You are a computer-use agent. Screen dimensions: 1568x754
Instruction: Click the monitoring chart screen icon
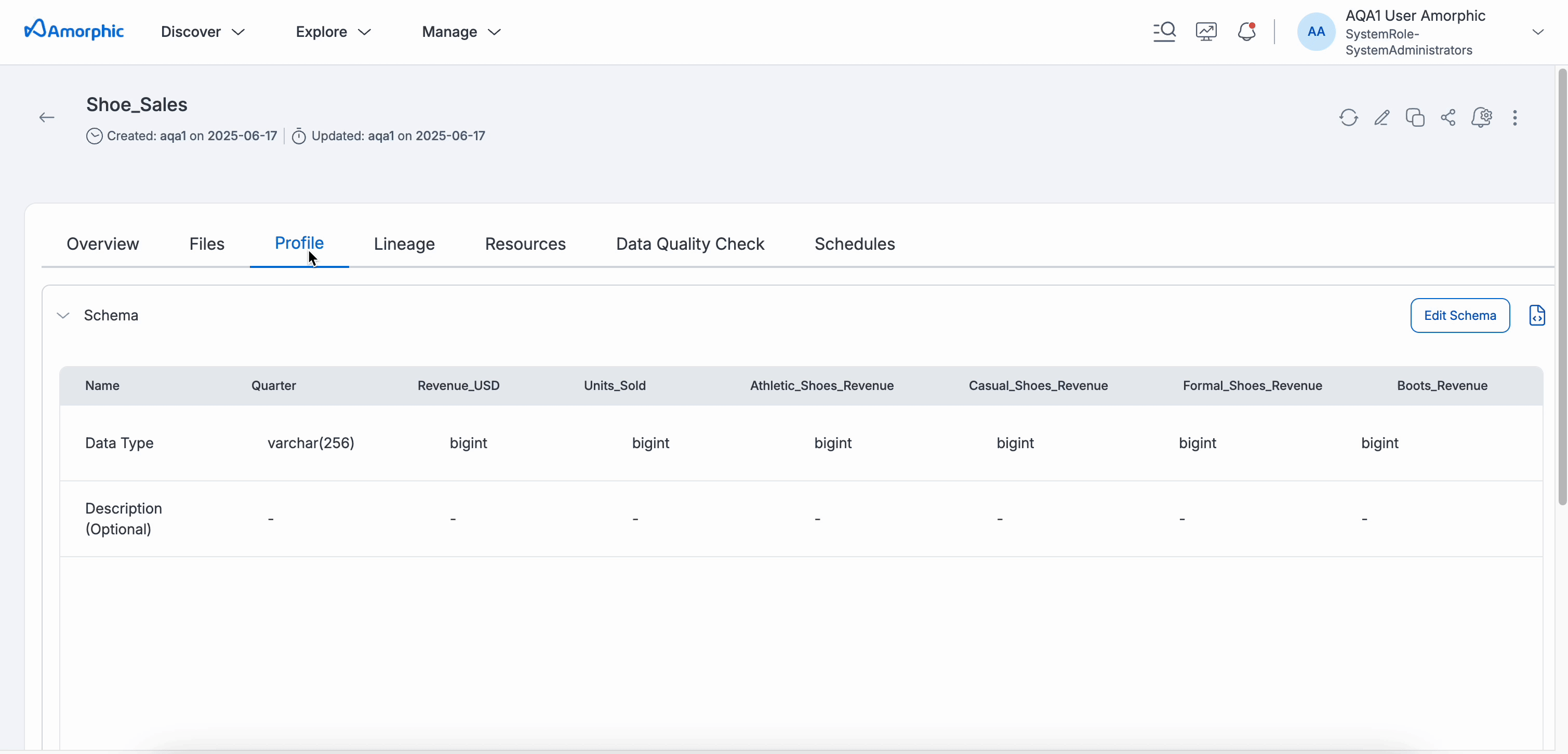1206,32
